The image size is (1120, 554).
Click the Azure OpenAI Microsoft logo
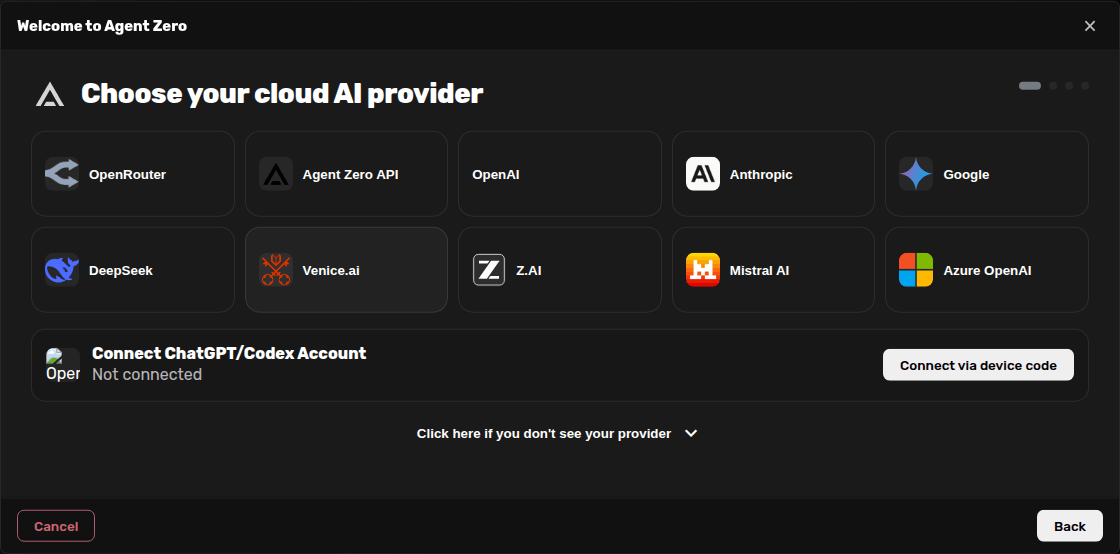coord(916,270)
